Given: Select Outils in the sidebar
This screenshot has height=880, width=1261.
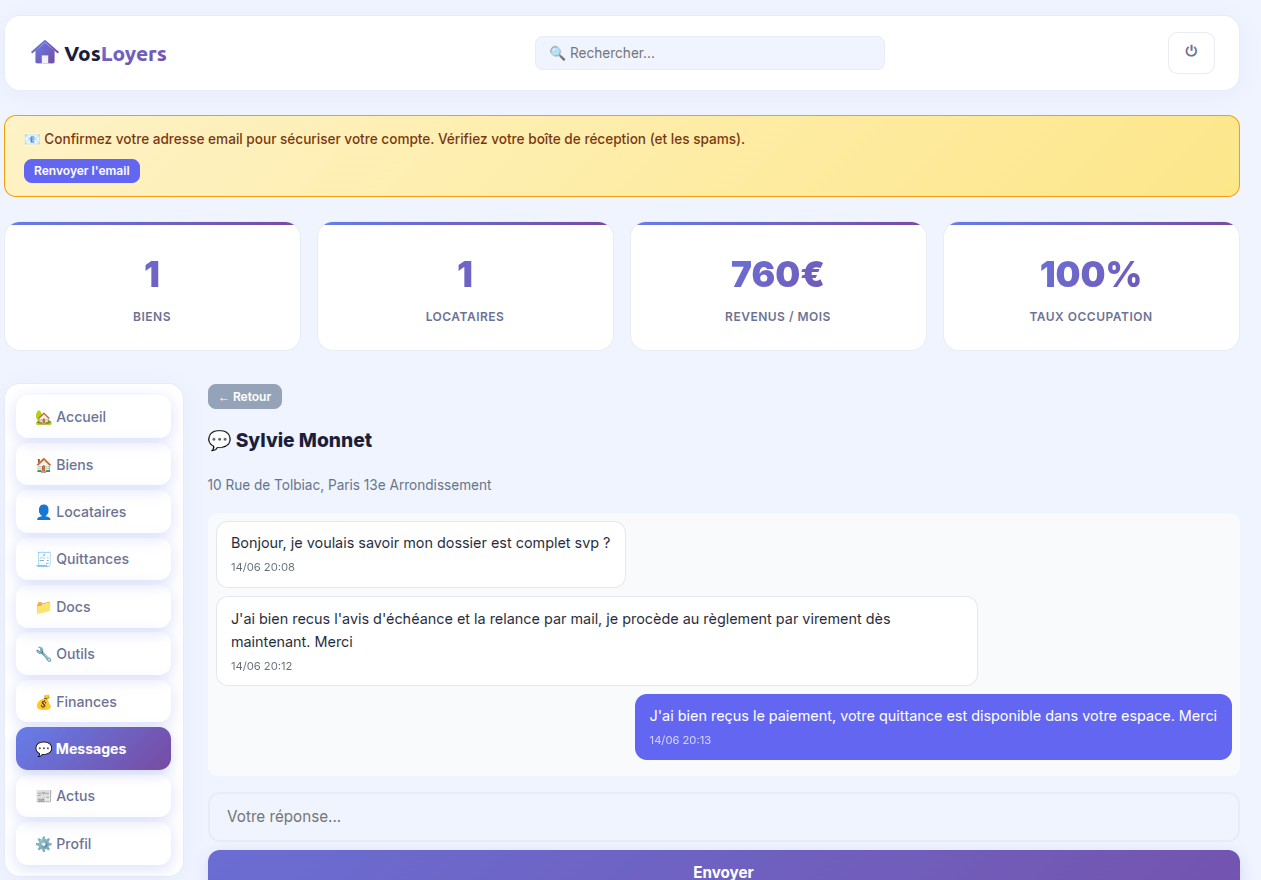Looking at the screenshot, I should coord(93,654).
